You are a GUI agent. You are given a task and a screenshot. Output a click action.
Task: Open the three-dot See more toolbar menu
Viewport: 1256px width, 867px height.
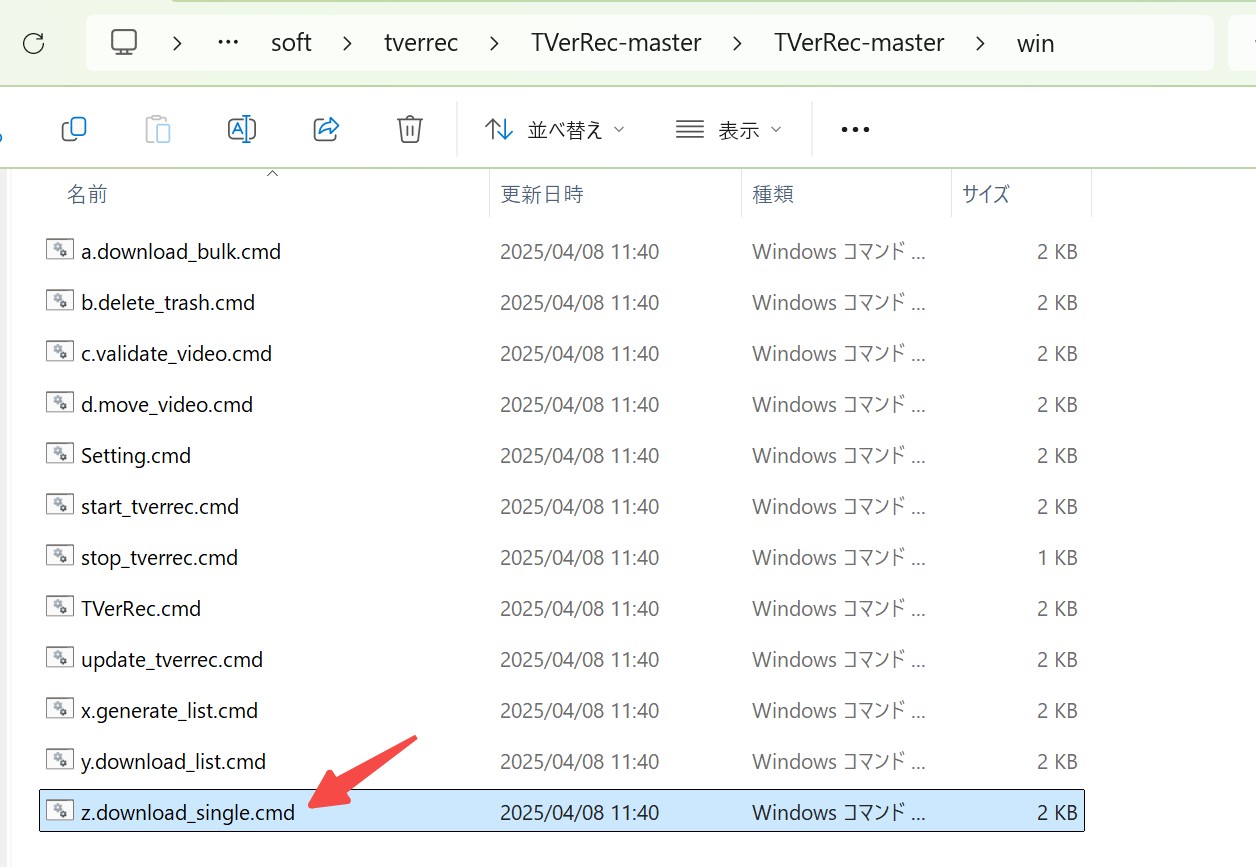[855, 129]
